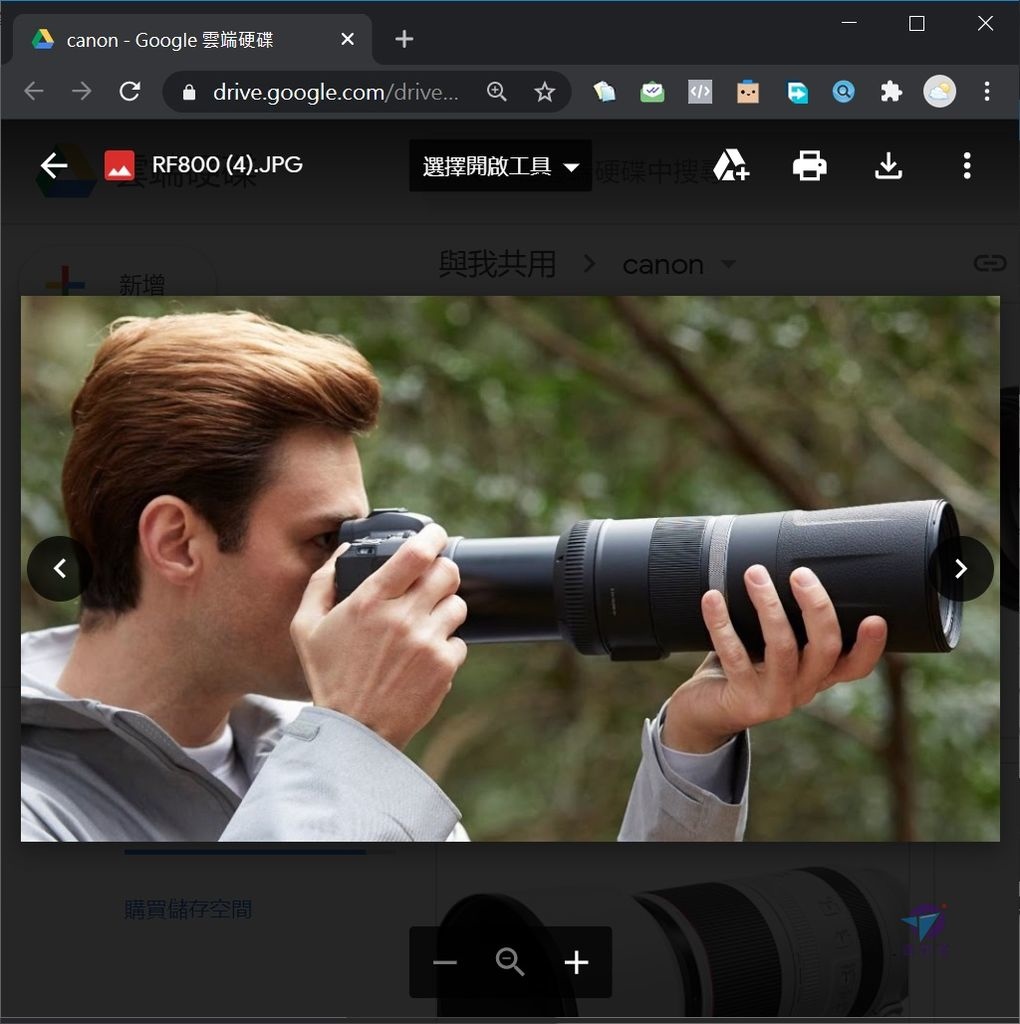This screenshot has width=1020, height=1024.
Task: Zoom in with the plus button
Action: (x=576, y=962)
